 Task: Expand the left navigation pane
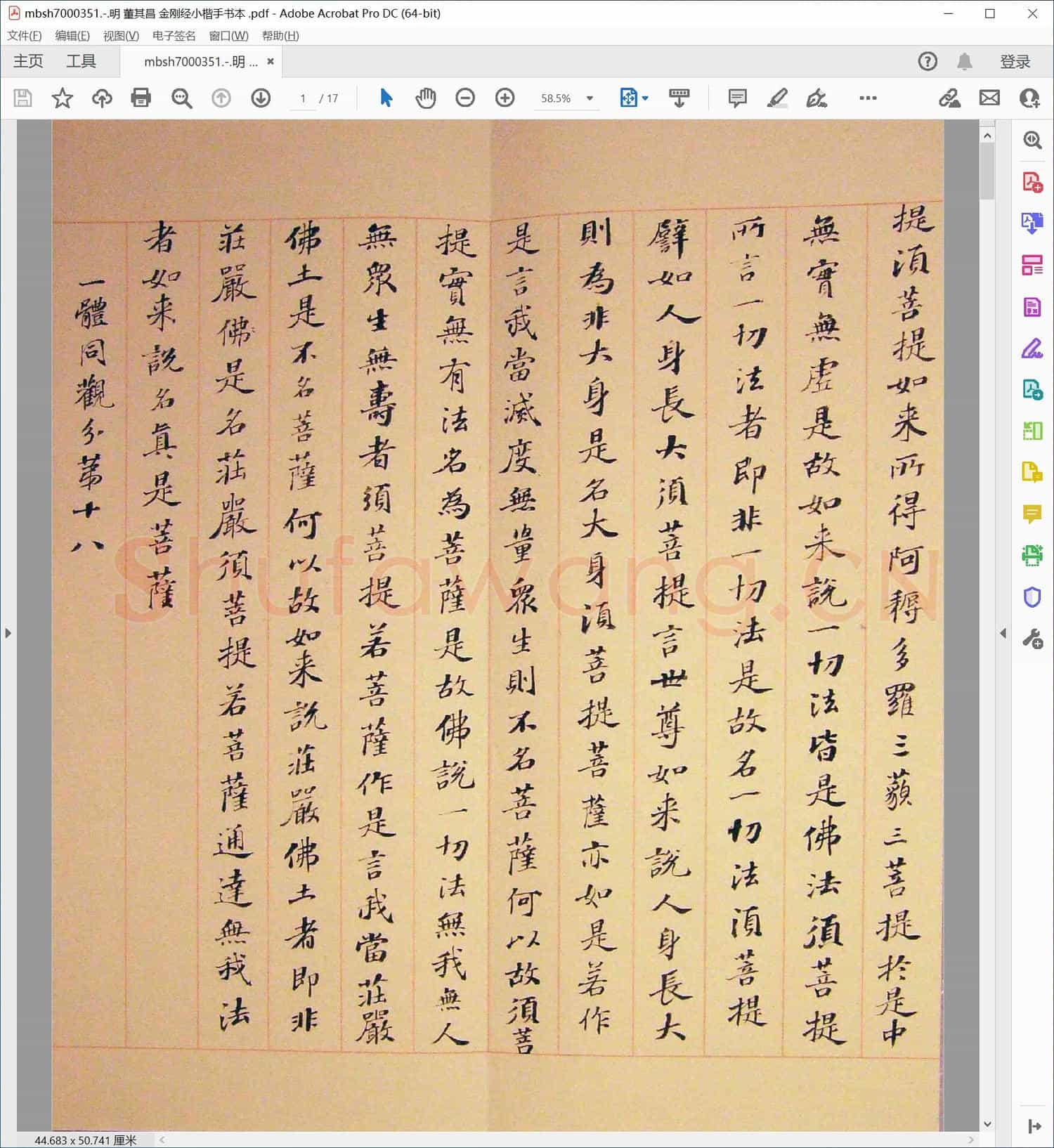[8, 633]
